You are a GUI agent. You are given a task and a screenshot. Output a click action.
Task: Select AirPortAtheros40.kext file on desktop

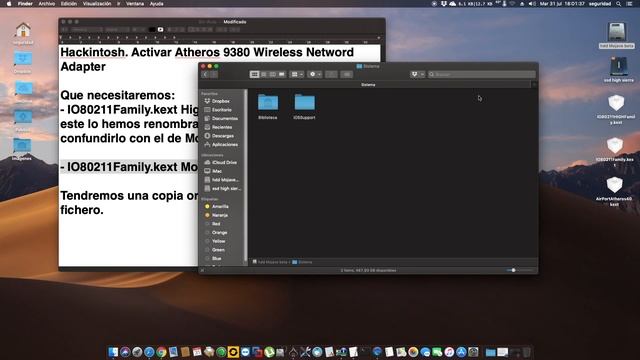click(614, 191)
